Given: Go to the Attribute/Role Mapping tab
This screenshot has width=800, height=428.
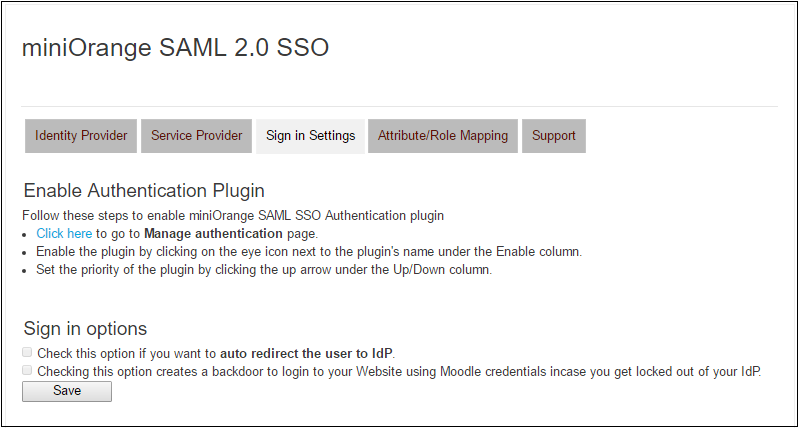Looking at the screenshot, I should [443, 136].
